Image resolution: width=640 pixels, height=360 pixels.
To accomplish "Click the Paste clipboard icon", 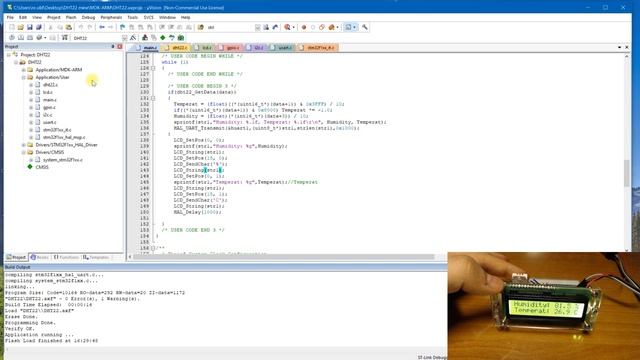I will [x=69, y=27].
